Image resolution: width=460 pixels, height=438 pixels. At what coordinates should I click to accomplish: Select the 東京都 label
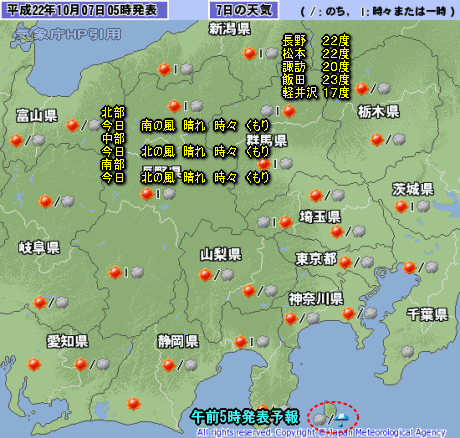click(316, 259)
